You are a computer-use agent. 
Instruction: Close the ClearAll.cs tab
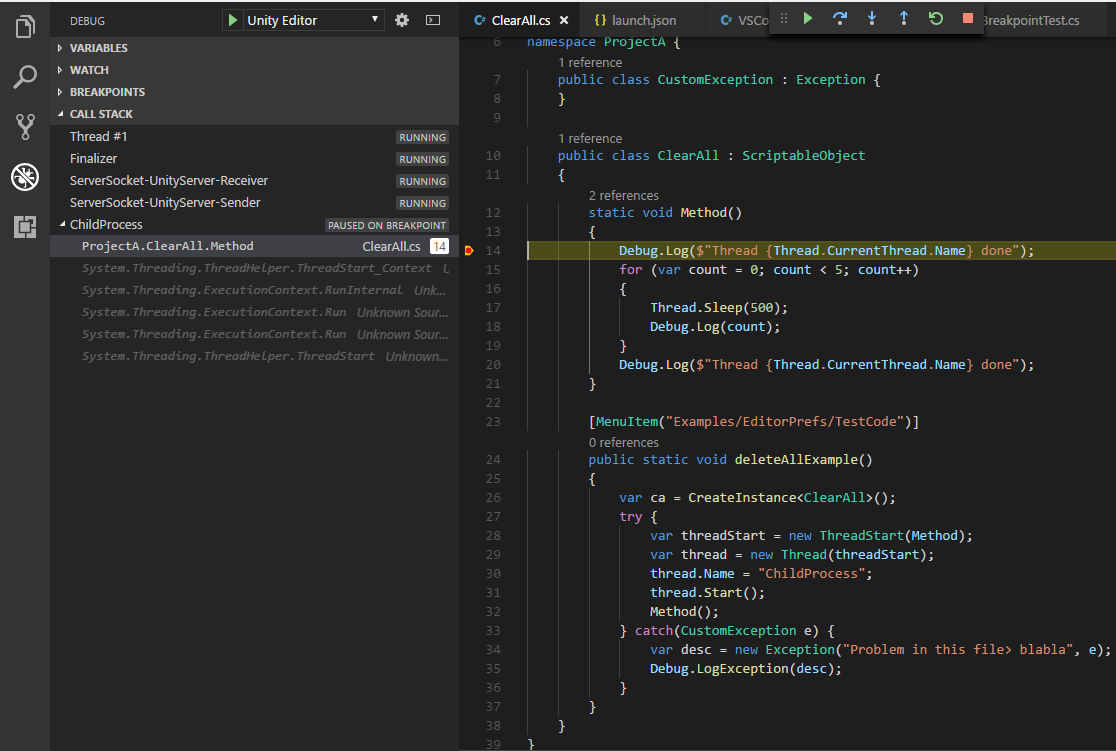point(564,20)
